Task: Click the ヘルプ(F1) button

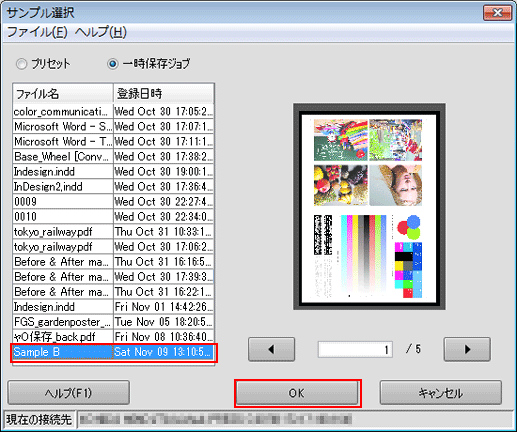Action: coord(68,393)
